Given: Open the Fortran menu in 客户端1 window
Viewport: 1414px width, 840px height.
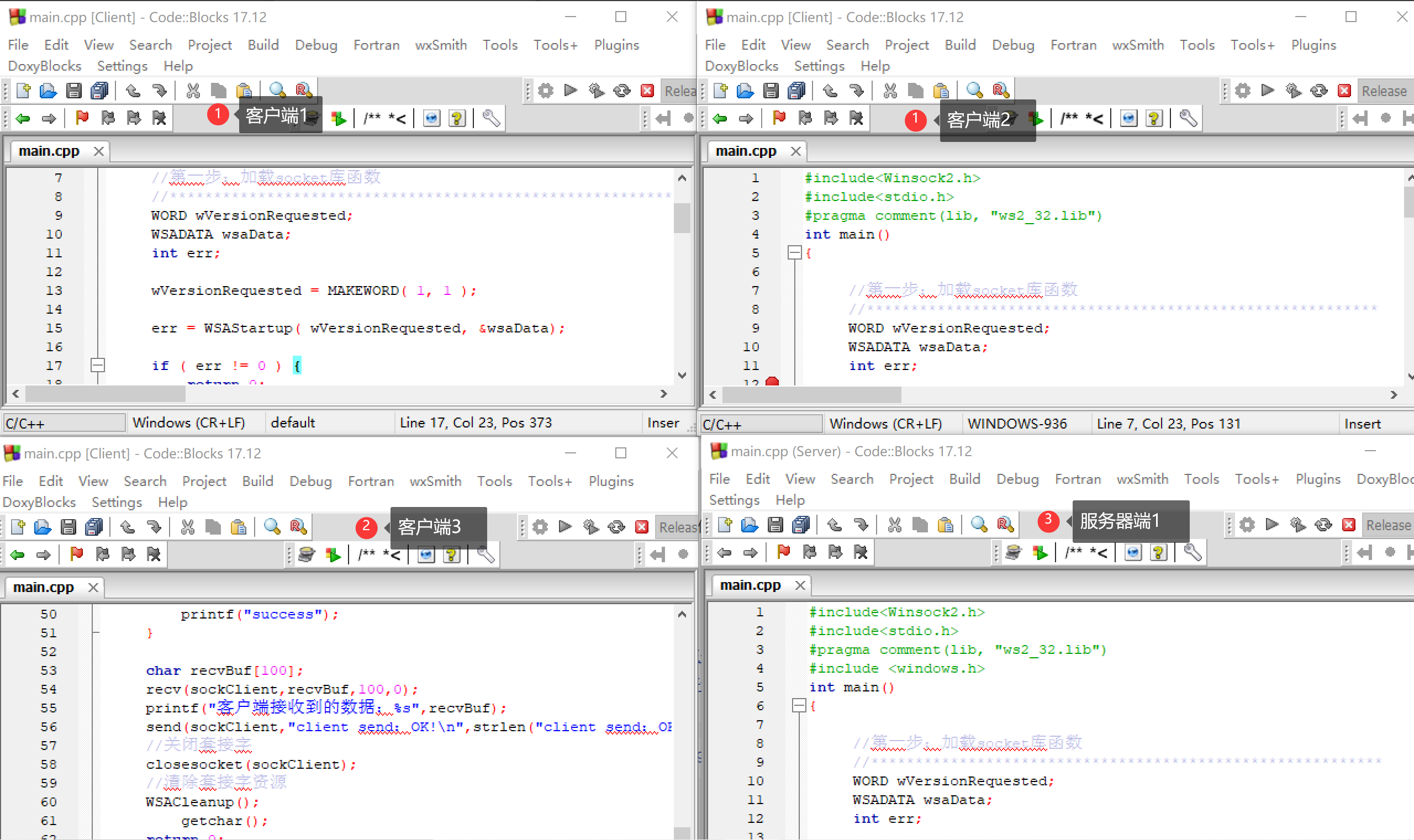Looking at the screenshot, I should tap(376, 45).
